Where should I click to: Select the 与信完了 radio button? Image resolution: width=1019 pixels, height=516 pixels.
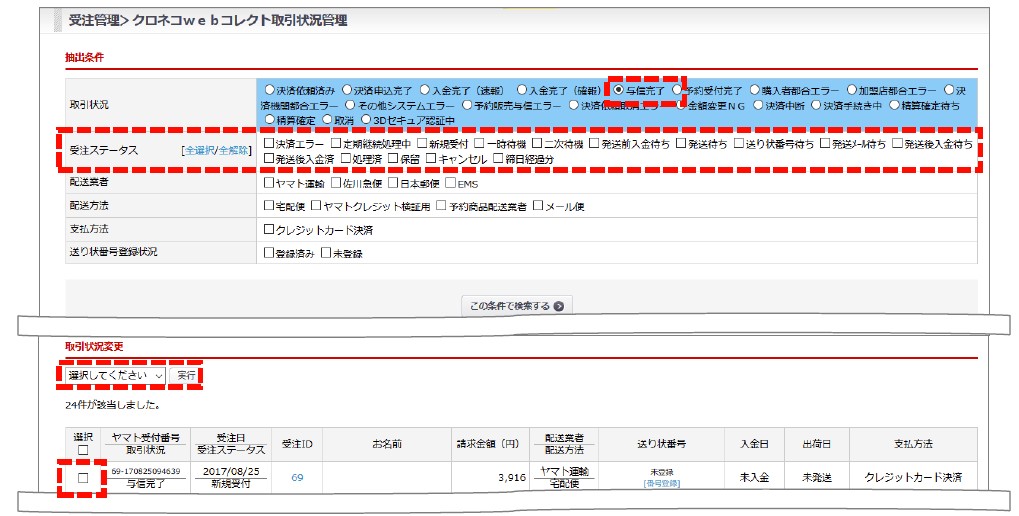pos(619,89)
